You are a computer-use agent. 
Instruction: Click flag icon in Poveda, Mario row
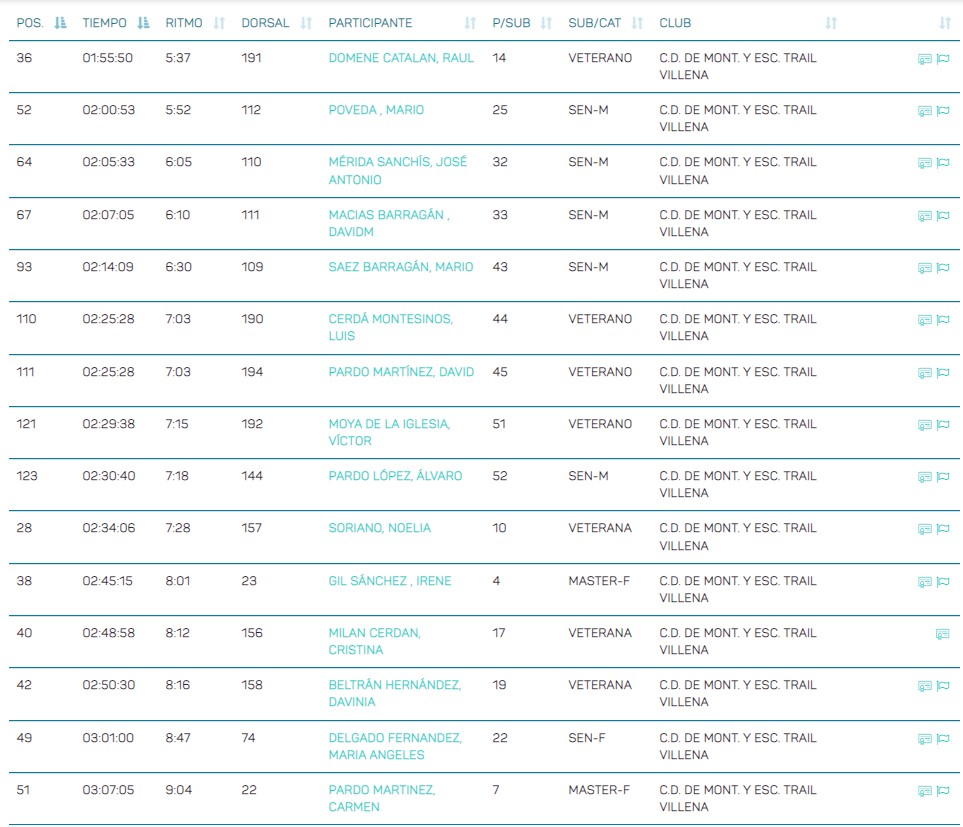(942, 111)
